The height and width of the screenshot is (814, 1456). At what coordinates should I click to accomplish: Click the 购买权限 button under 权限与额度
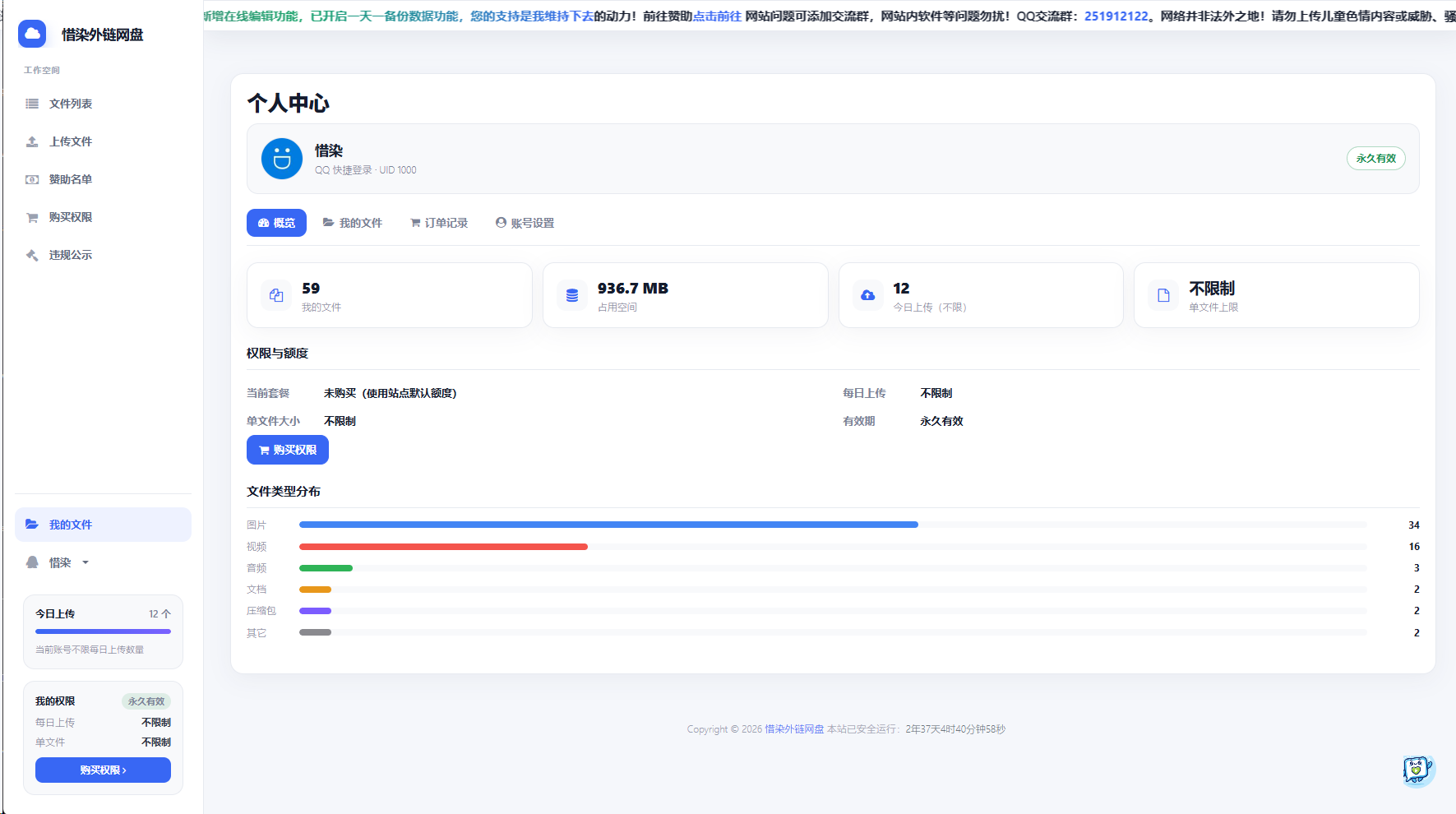tap(288, 450)
